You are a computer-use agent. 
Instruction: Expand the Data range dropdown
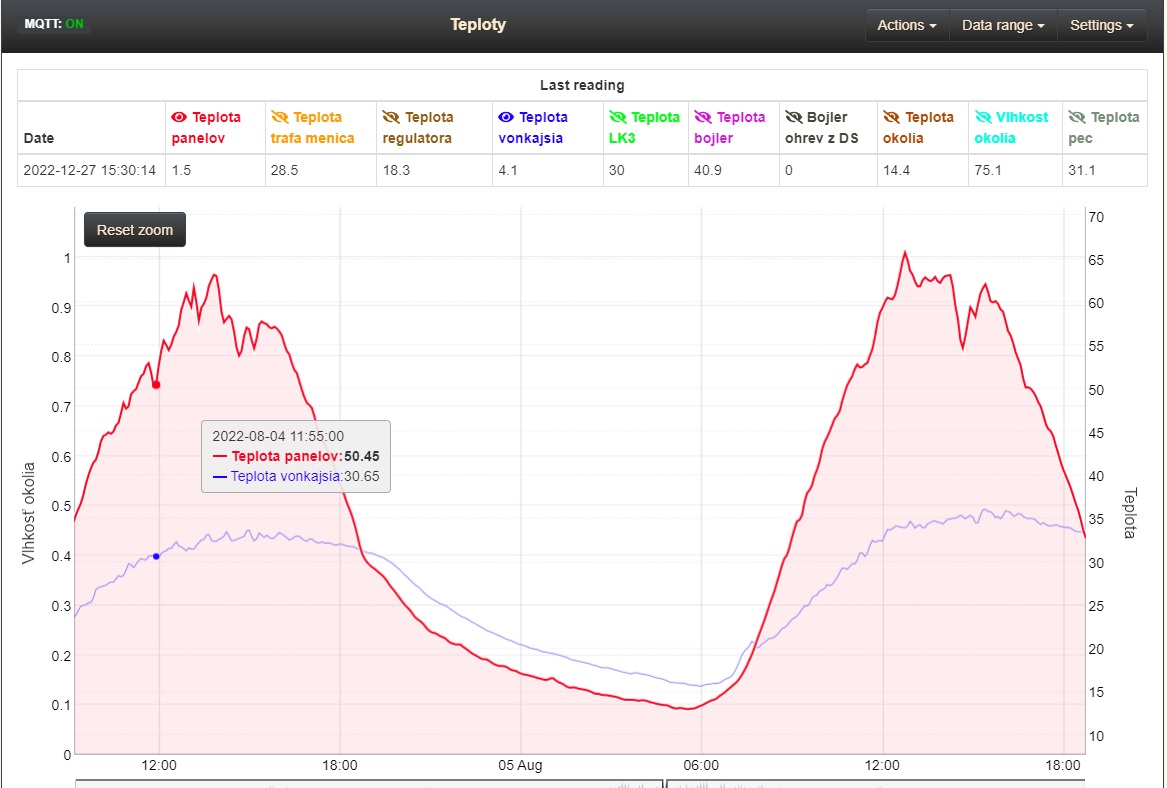pos(1002,25)
